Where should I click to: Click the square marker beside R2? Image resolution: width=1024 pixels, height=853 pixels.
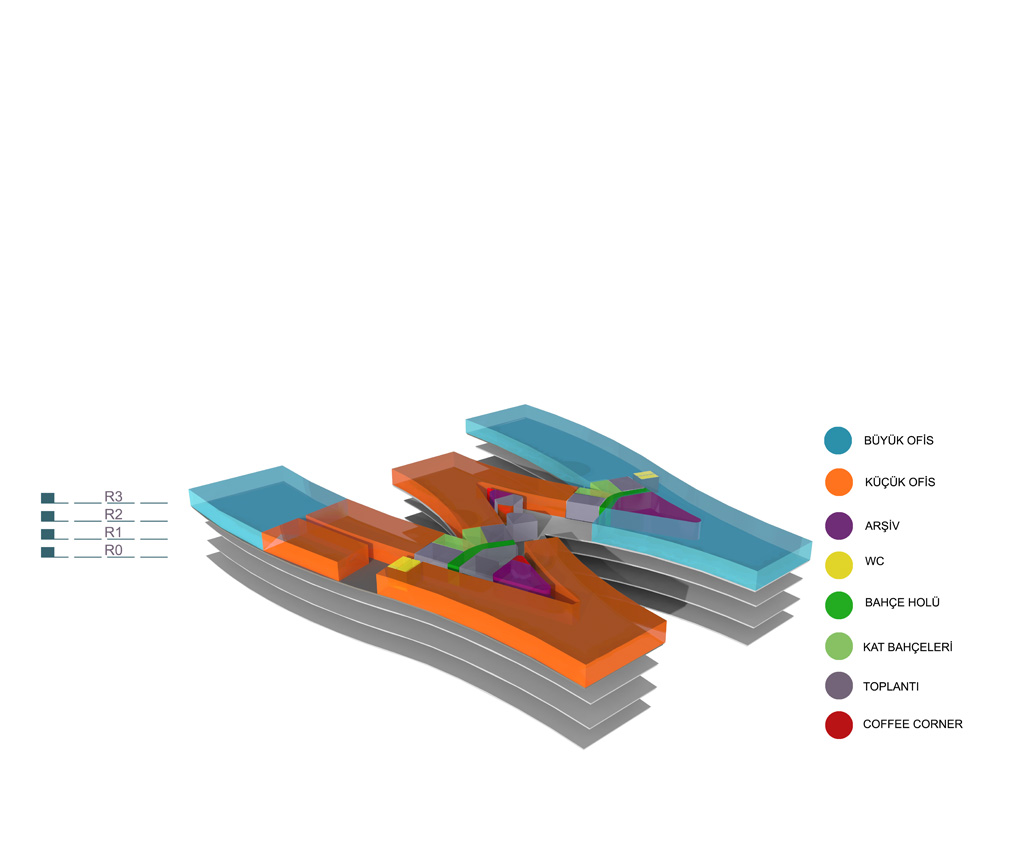[48, 516]
